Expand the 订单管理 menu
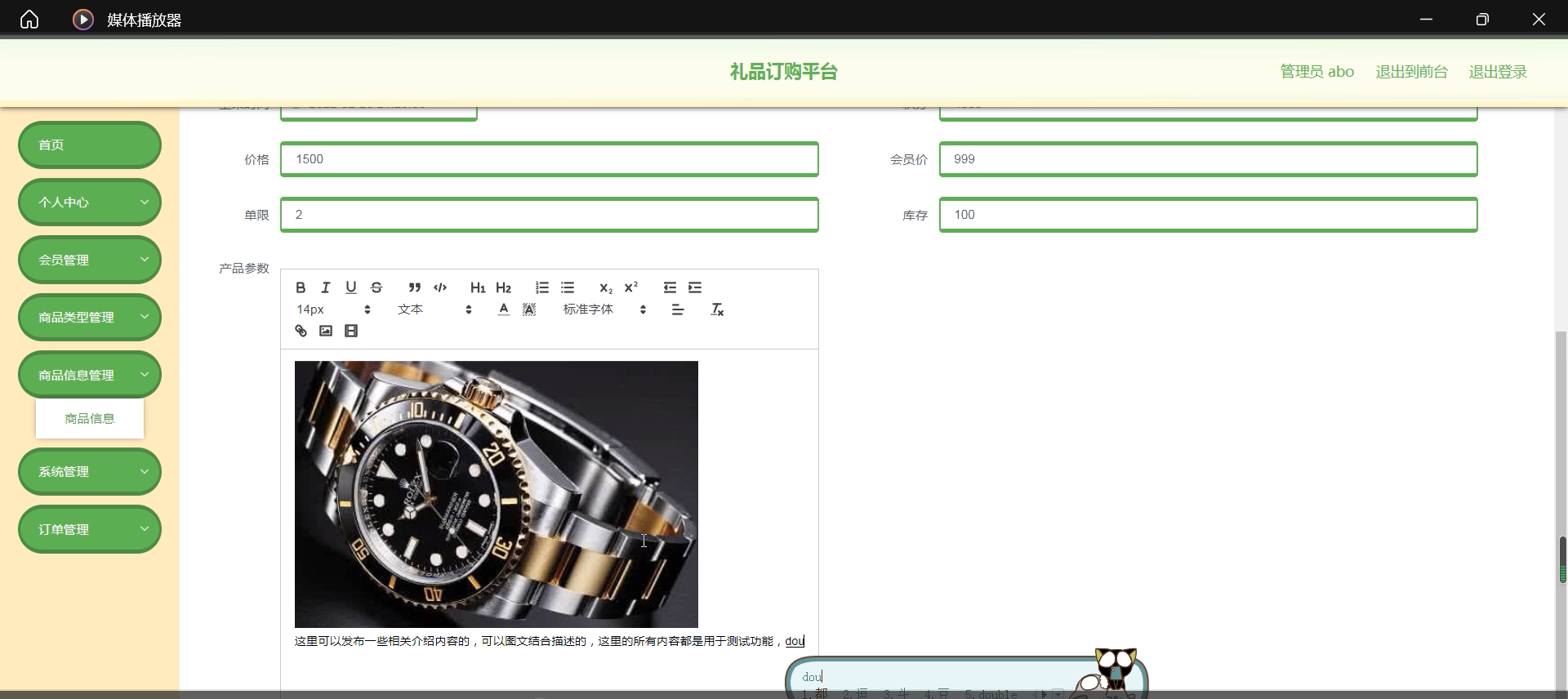The width and height of the screenshot is (1568, 699). click(x=90, y=529)
